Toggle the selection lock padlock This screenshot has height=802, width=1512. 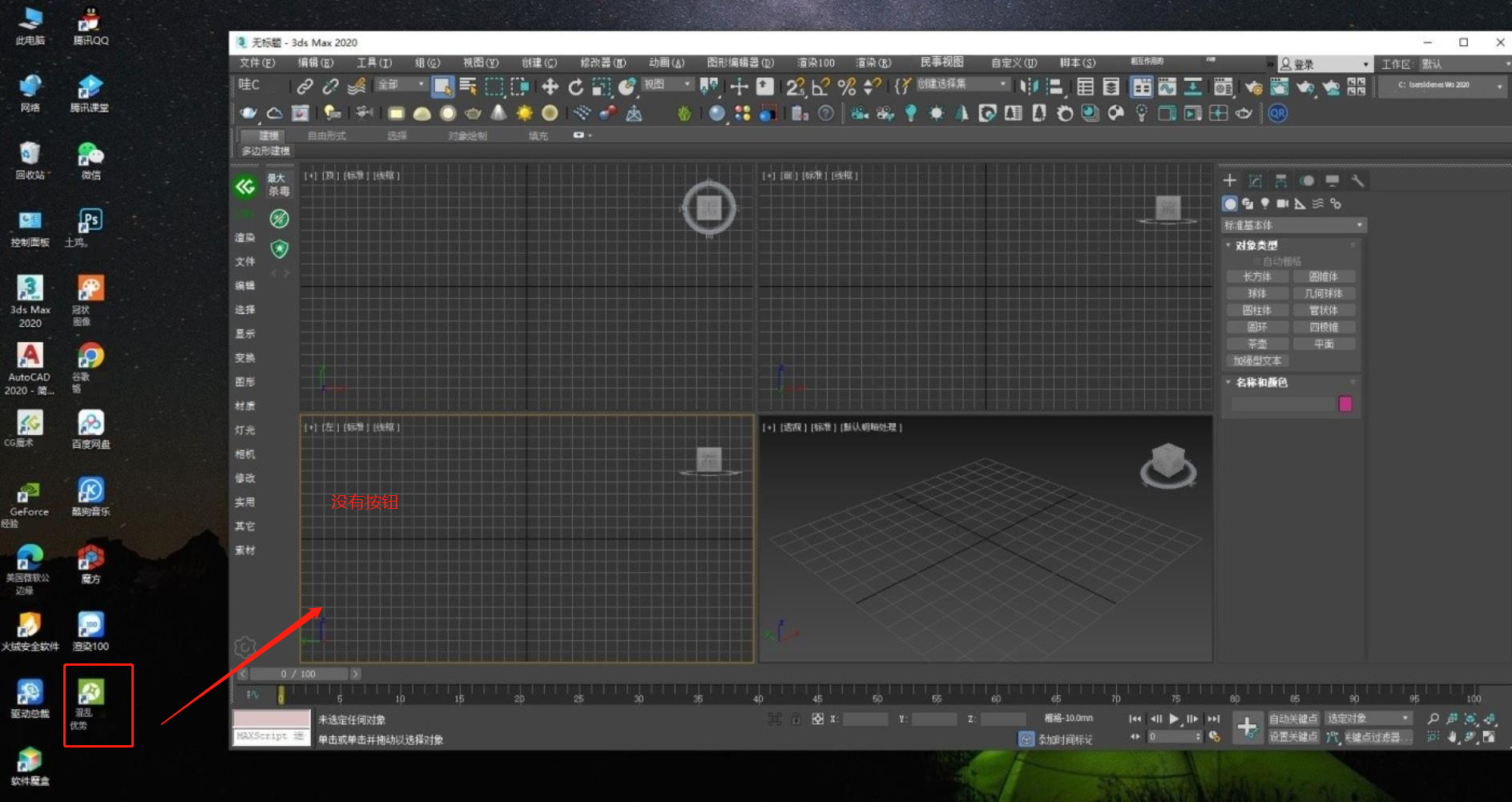point(796,719)
